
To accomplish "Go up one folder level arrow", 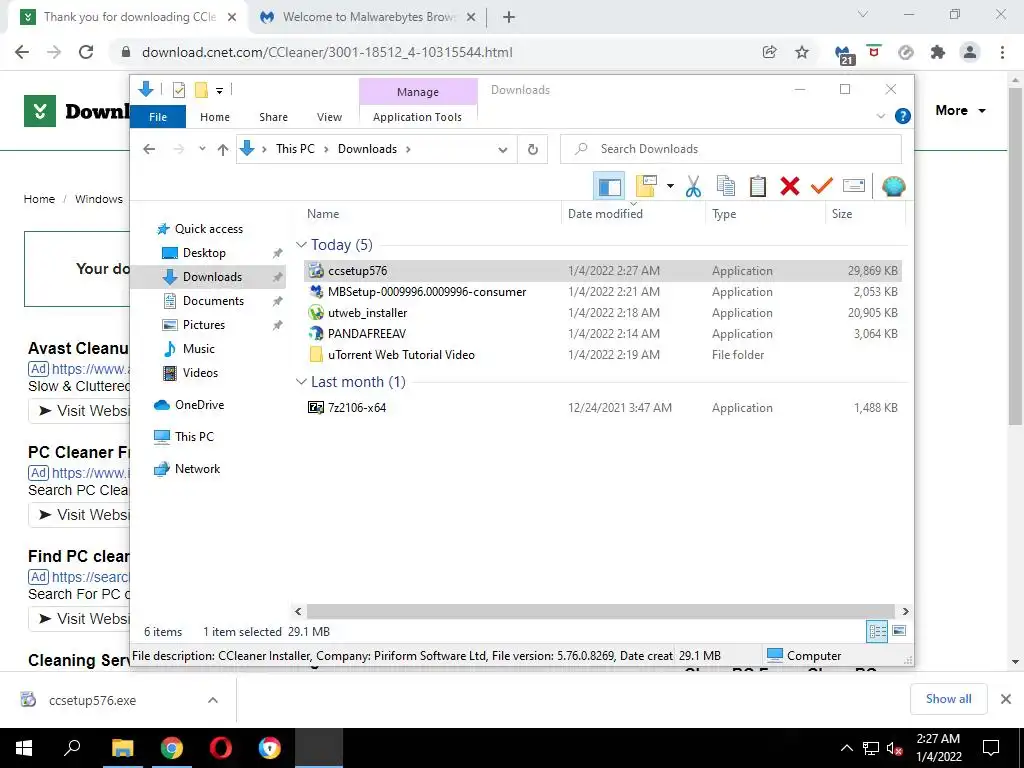I will click(x=223, y=150).
